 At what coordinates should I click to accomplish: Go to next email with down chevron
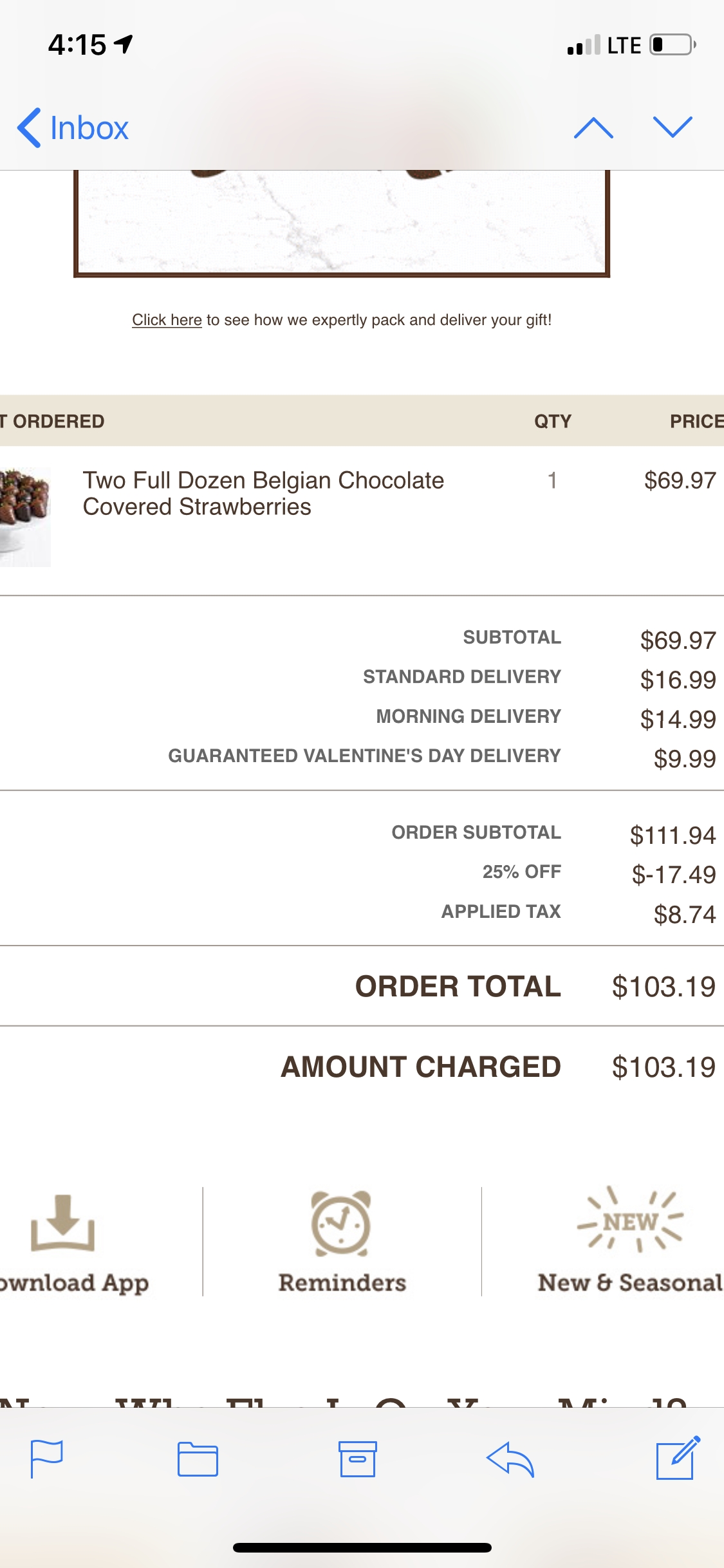click(x=671, y=127)
